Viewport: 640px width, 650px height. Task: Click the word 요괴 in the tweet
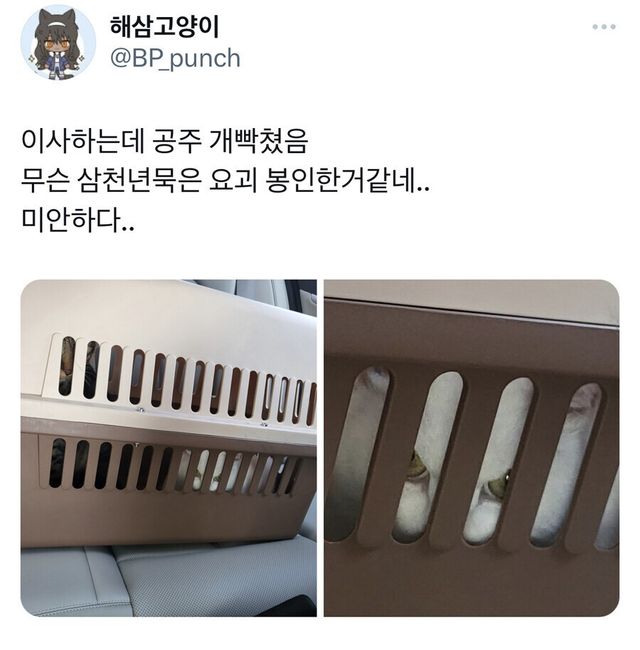[233, 182]
